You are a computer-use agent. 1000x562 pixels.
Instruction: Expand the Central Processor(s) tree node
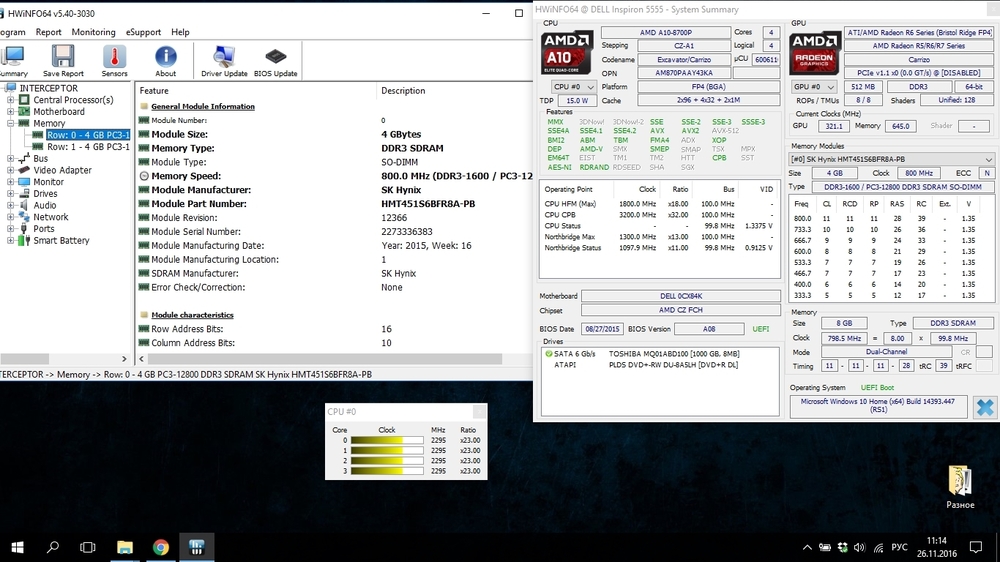11,100
